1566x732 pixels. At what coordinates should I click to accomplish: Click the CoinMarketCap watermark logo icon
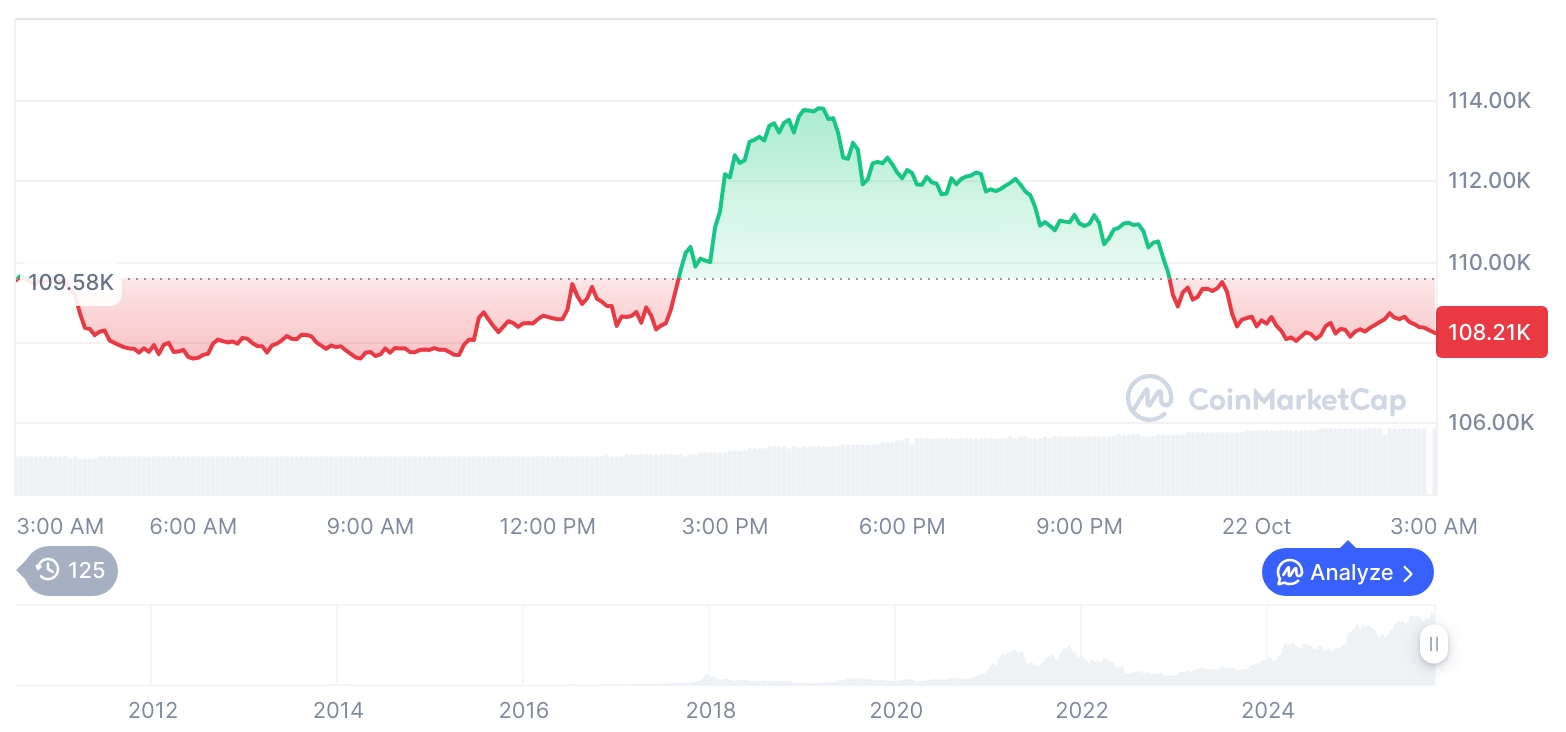tap(1150, 399)
